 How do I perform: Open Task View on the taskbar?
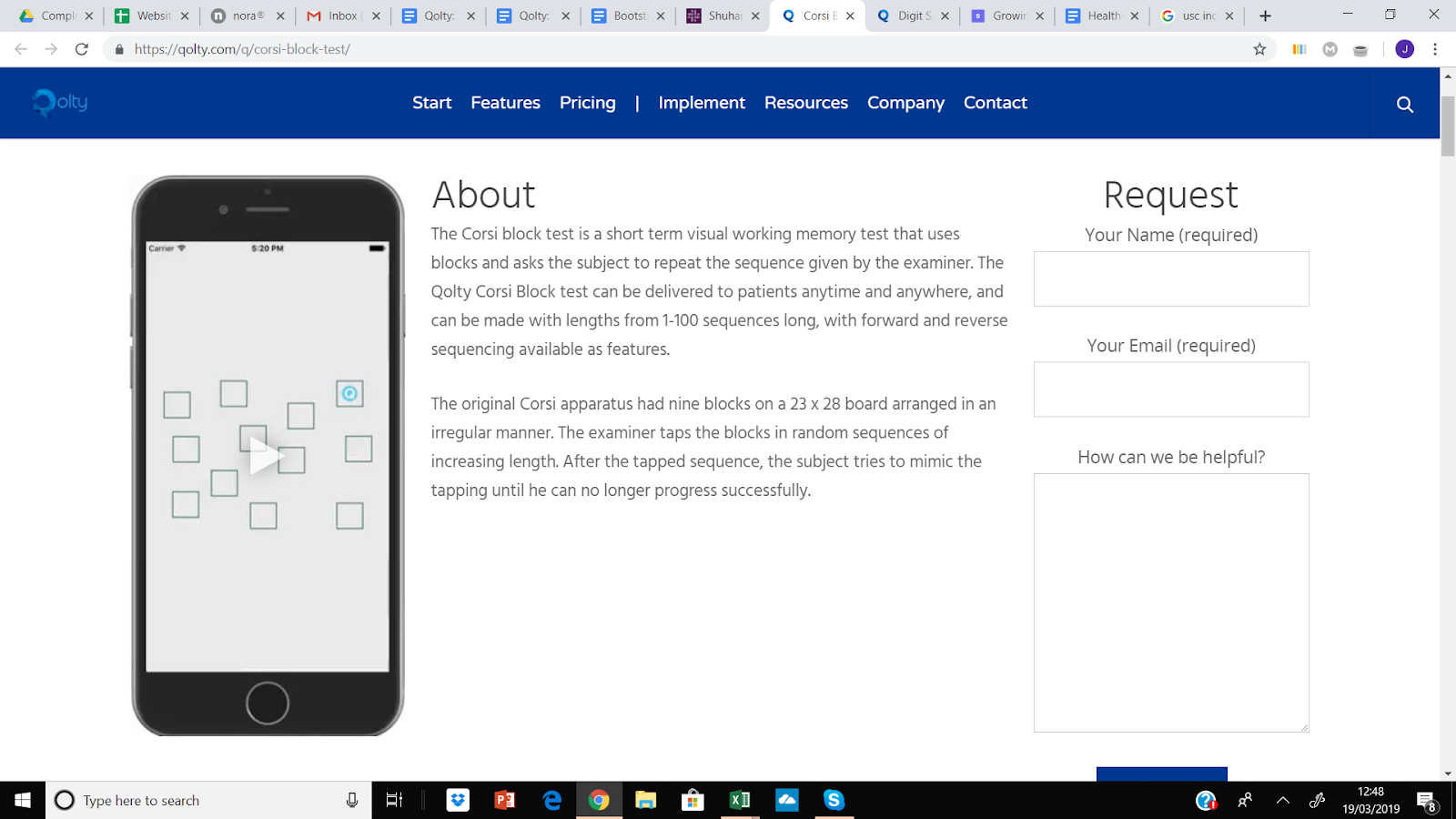coord(394,800)
